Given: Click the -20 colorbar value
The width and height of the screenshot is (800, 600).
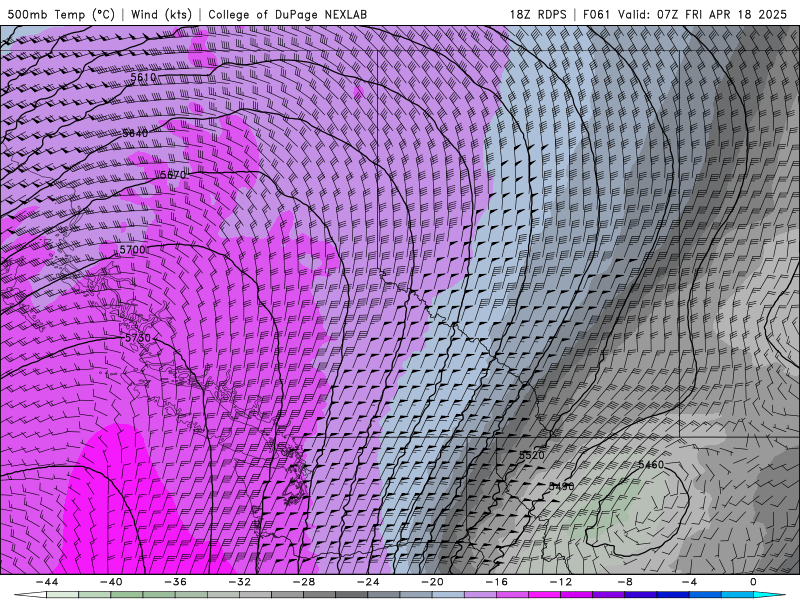Looking at the screenshot, I should (x=433, y=582).
